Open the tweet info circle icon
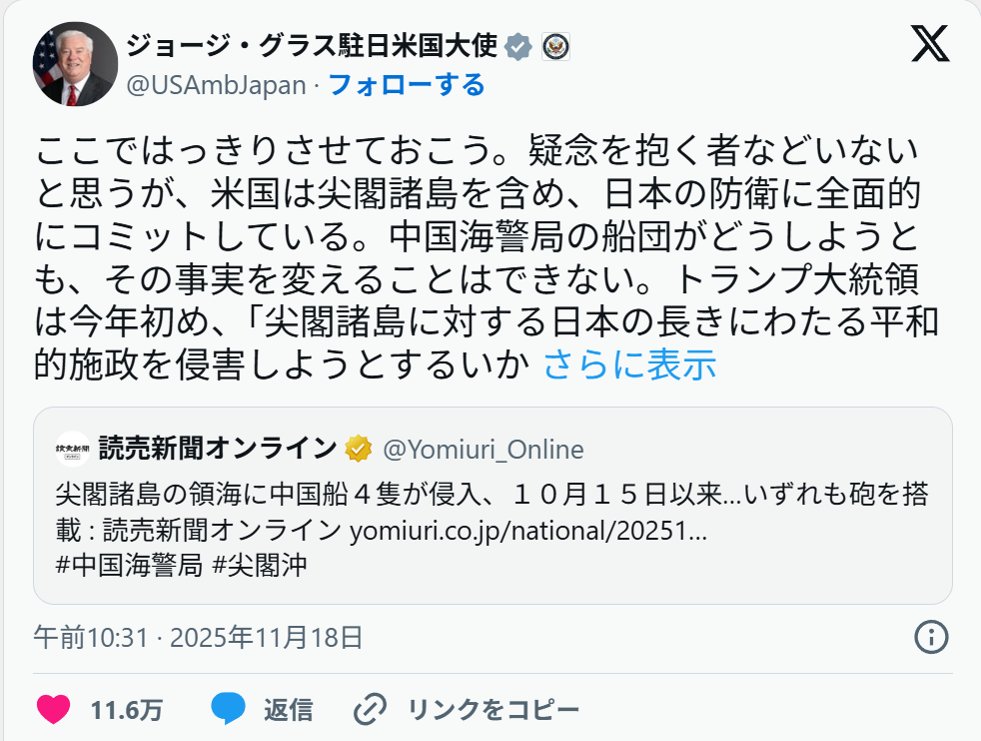This screenshot has height=741, width=981. (931, 636)
